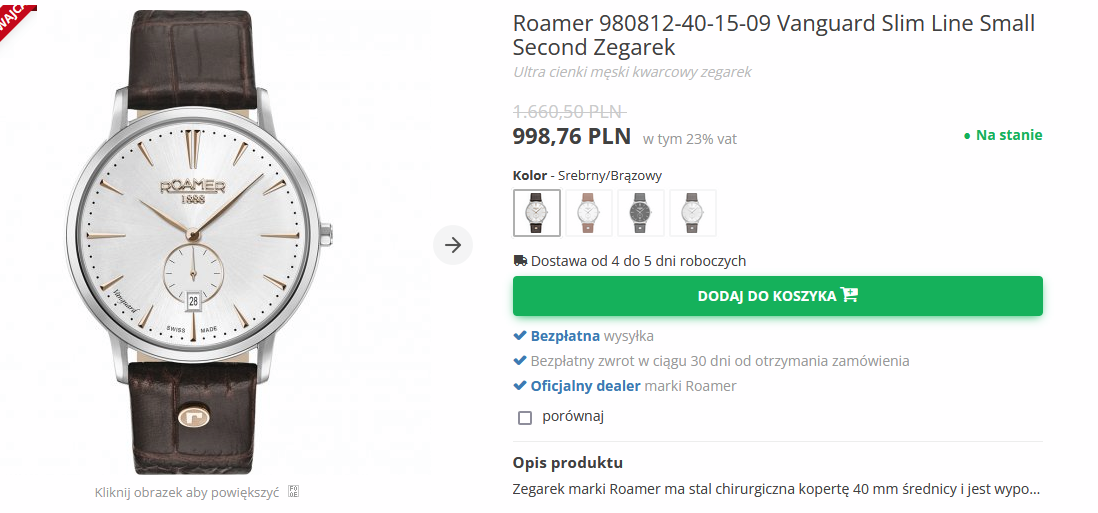Tick the porównaj checkbox

525,418
